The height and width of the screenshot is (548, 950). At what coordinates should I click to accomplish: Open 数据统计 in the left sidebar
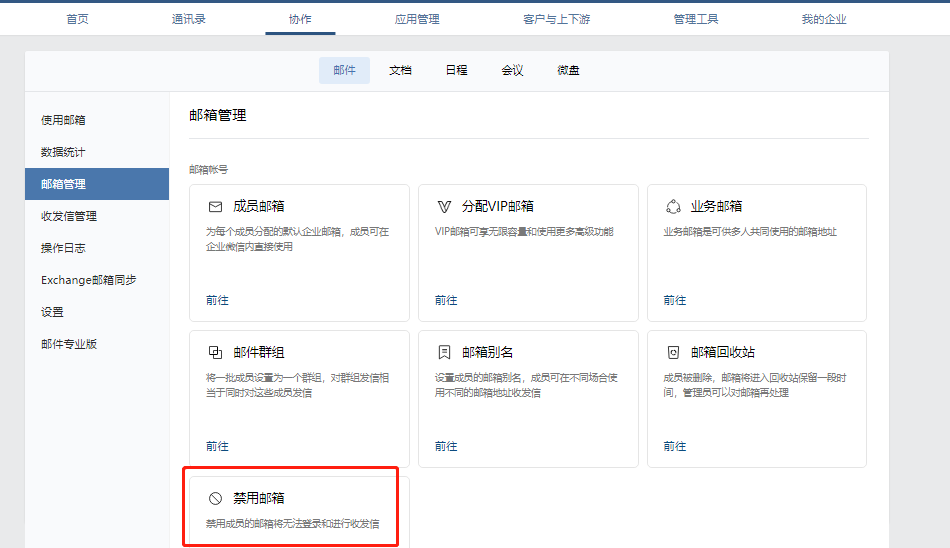point(63,152)
